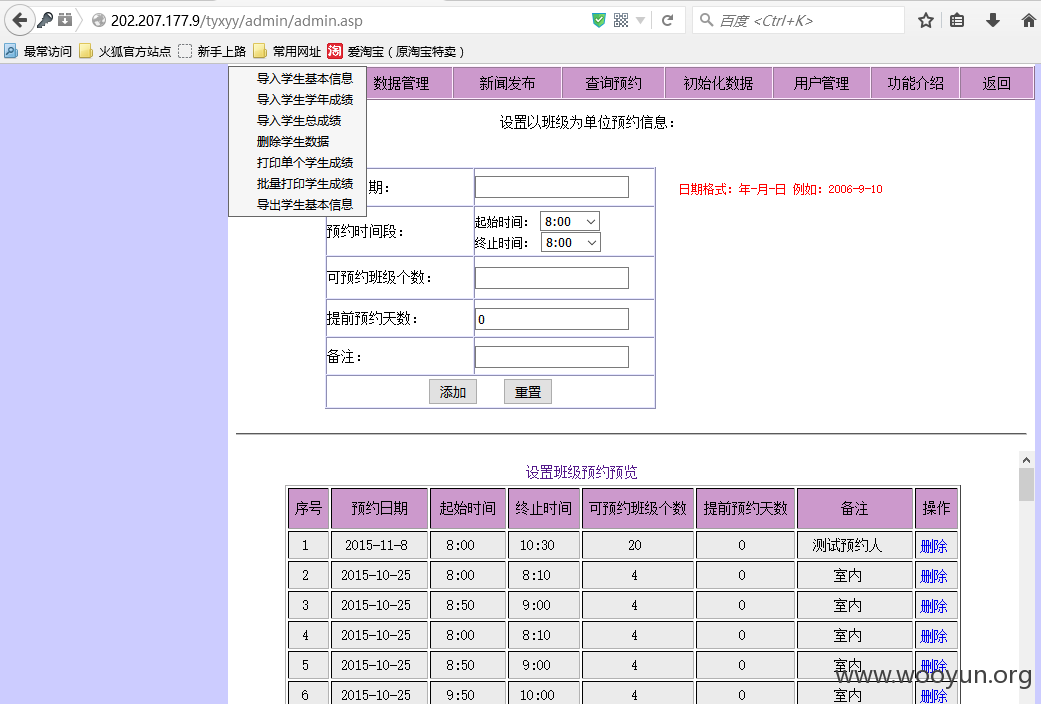Click the 预约日期 column header

click(380, 508)
